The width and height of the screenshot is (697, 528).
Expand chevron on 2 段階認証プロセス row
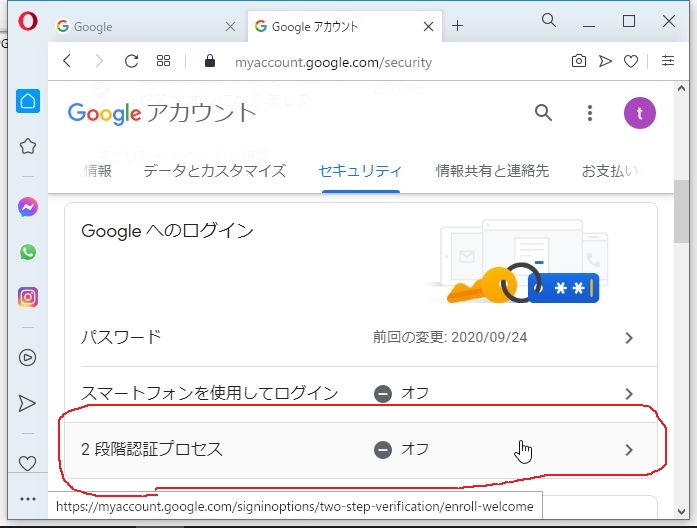pos(629,450)
